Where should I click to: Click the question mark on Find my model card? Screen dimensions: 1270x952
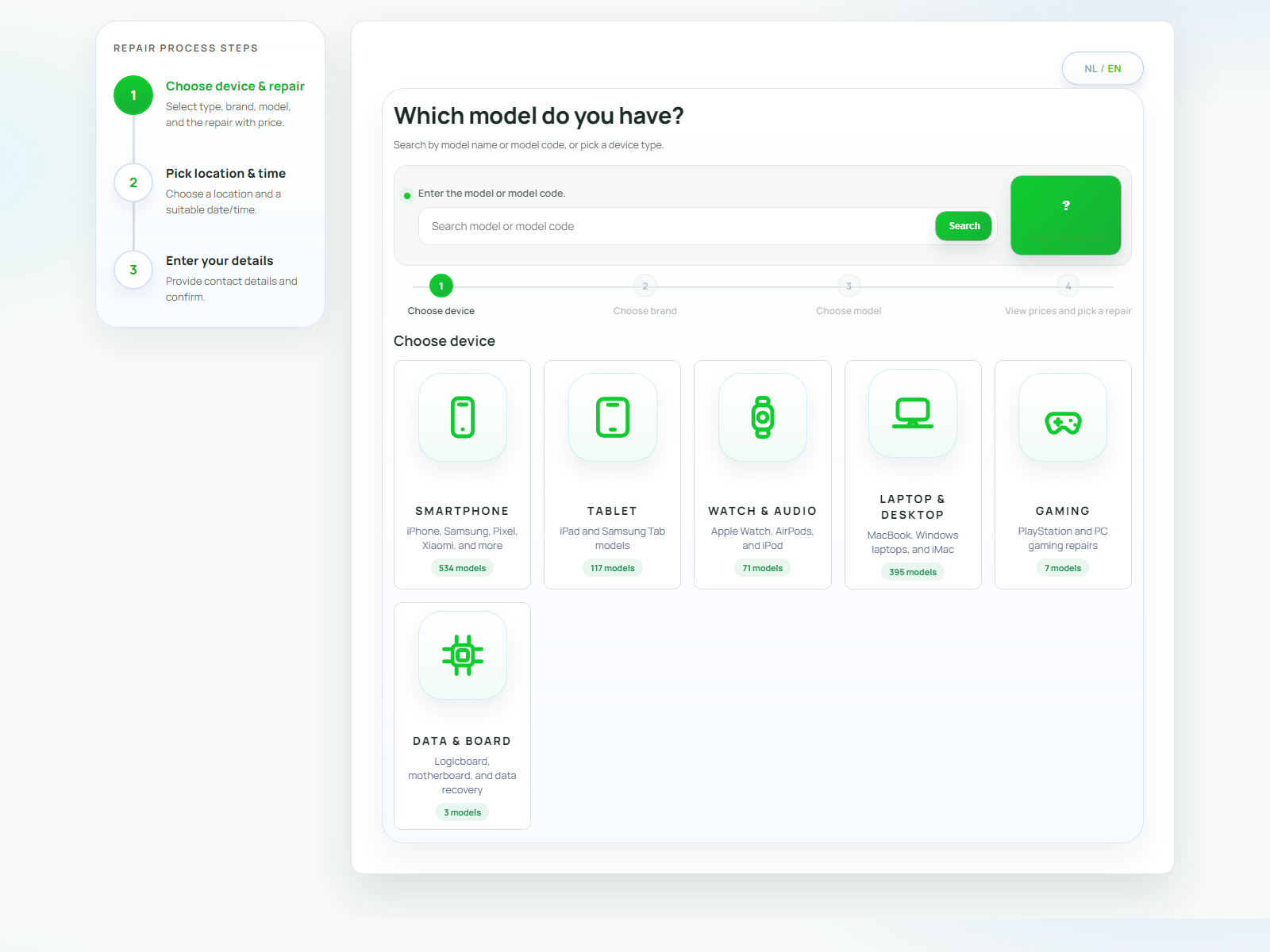[x=1065, y=205]
